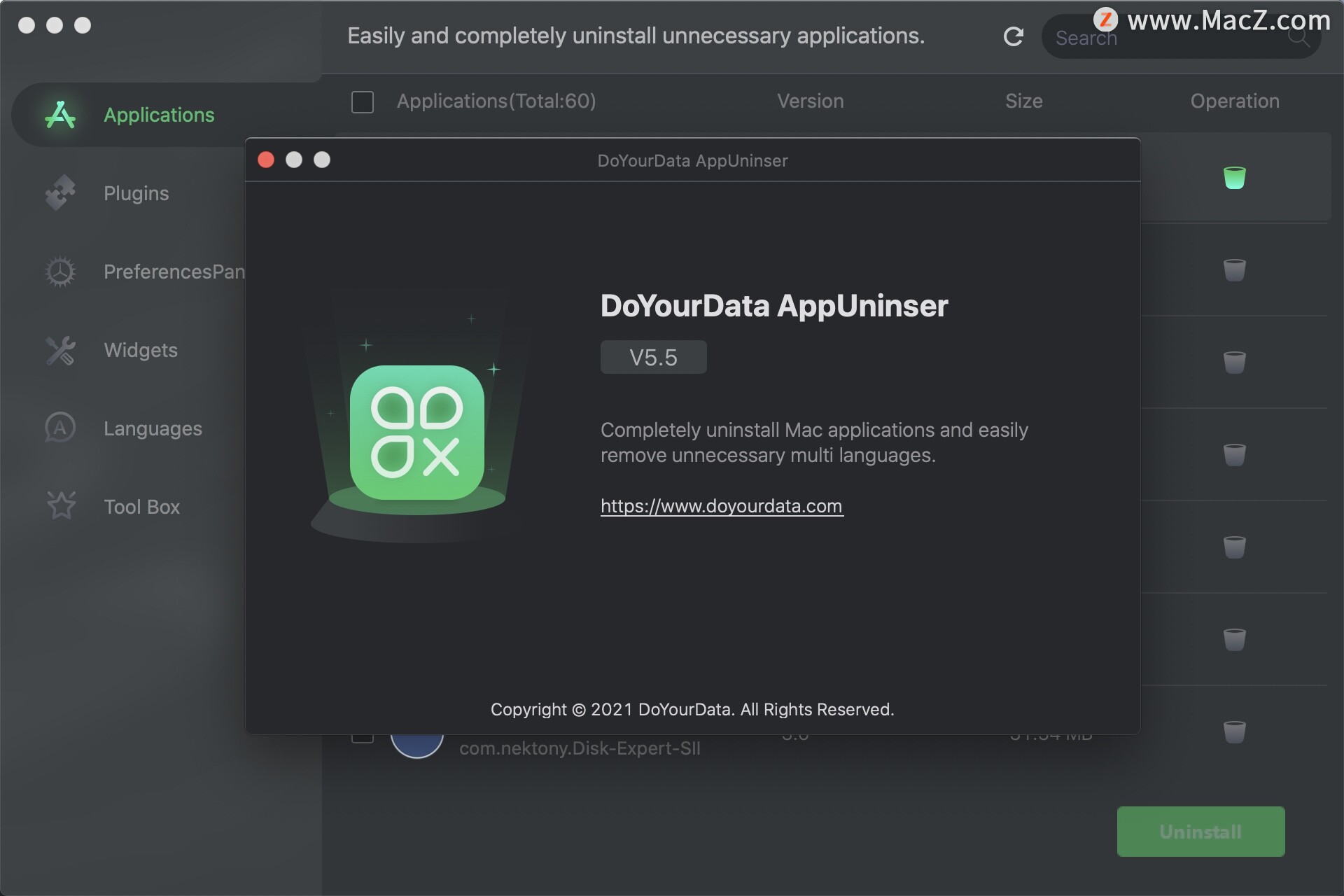Tick the Disk-Expert row checkbox
This screenshot has height=896, width=1344.
click(x=363, y=737)
